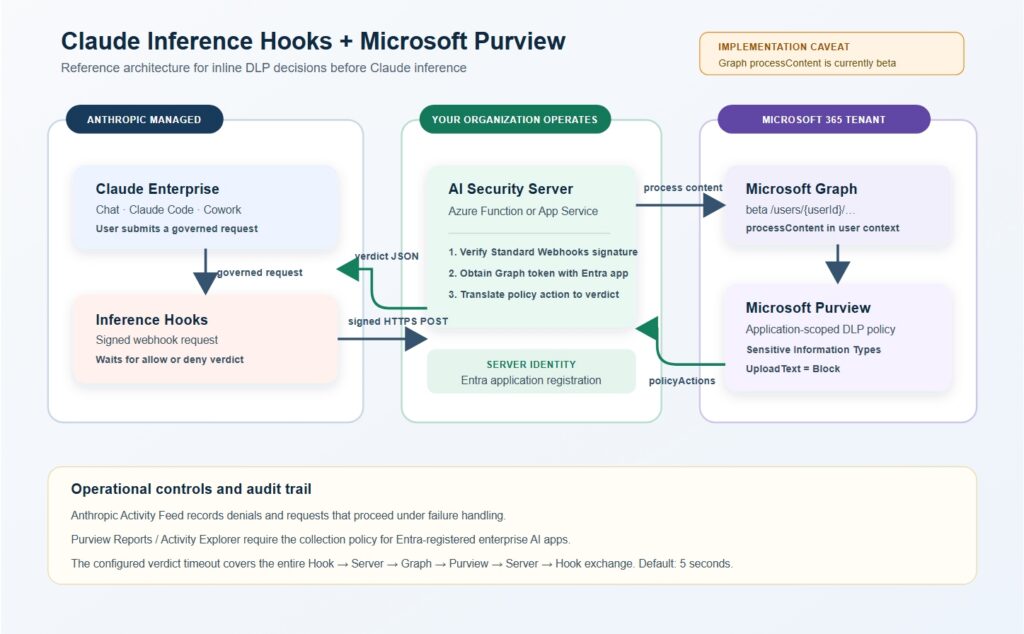Click the "process content" flow label
This screenshot has width=1024, height=634.
click(682, 187)
